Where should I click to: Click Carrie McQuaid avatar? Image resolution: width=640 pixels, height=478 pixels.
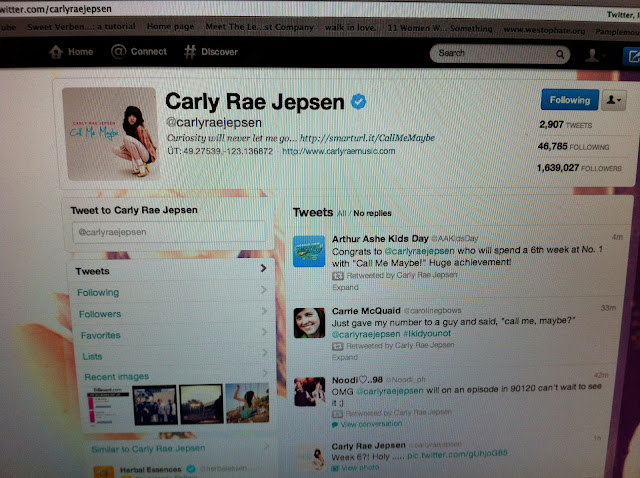point(309,322)
